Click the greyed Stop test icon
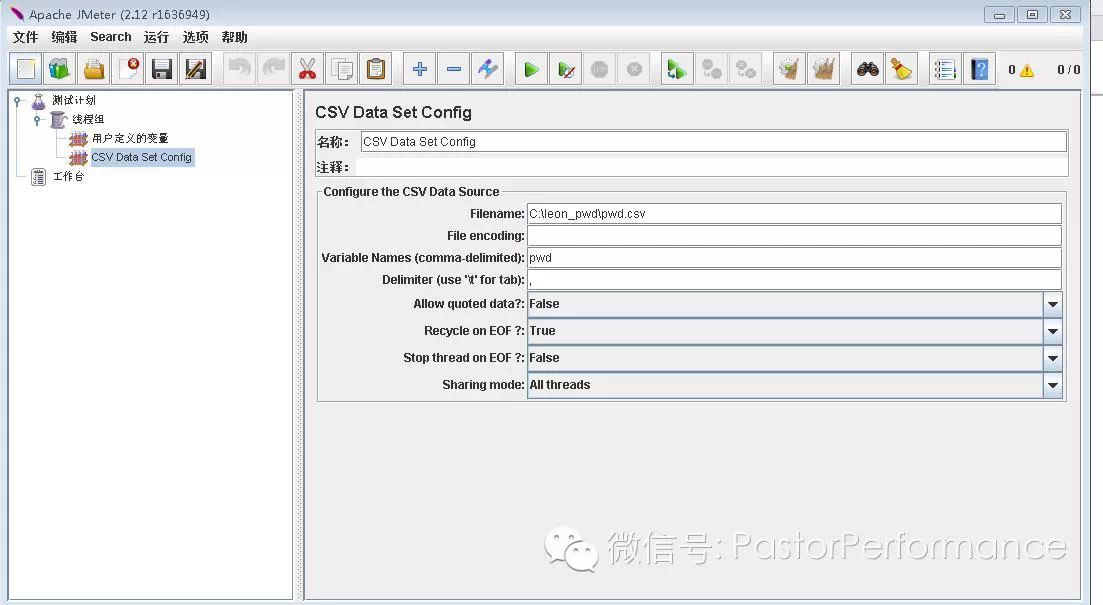 [599, 69]
